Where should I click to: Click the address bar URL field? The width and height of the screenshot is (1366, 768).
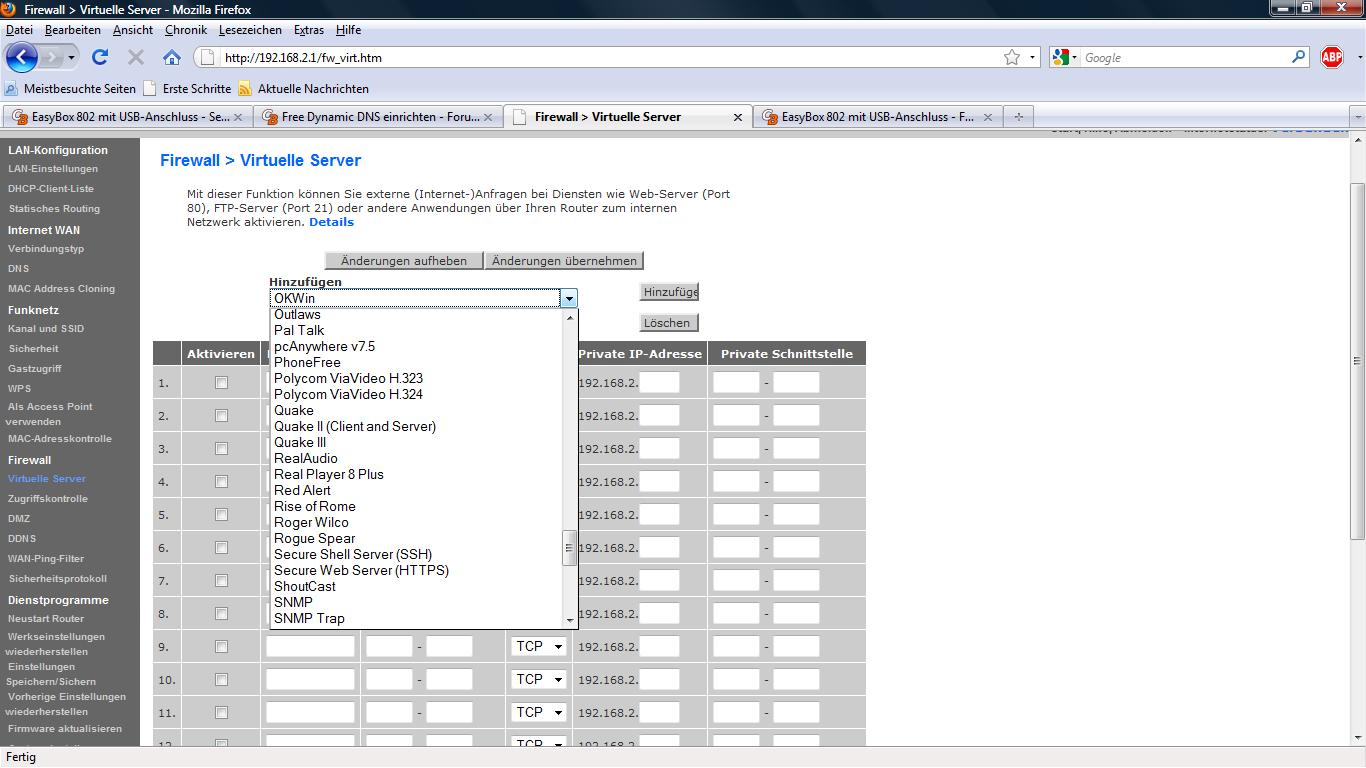(610, 58)
